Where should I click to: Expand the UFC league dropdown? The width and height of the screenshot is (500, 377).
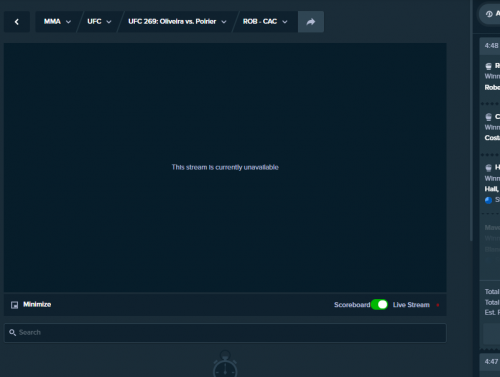tap(99, 22)
